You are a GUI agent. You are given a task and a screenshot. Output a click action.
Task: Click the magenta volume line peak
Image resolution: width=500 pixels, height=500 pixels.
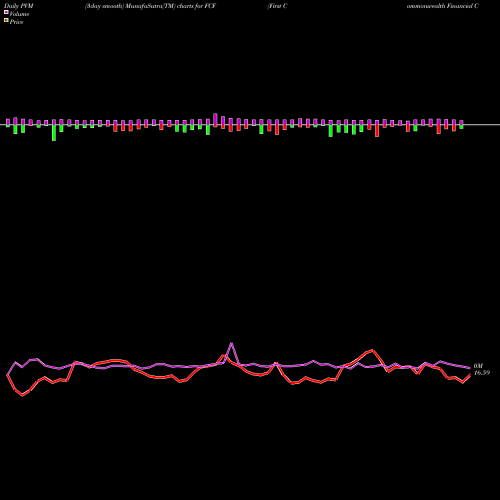(231, 343)
